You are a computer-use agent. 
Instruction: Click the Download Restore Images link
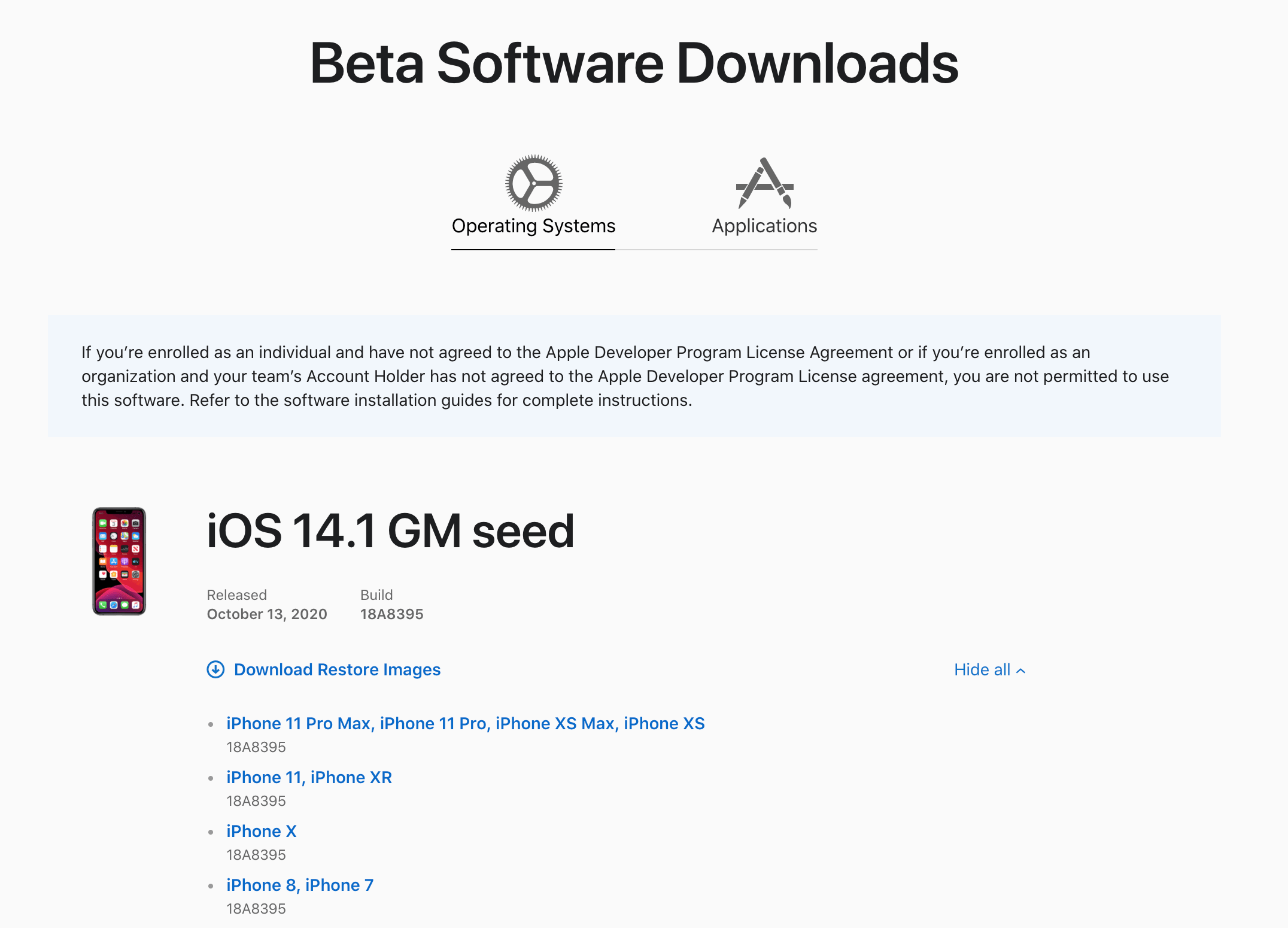click(337, 669)
